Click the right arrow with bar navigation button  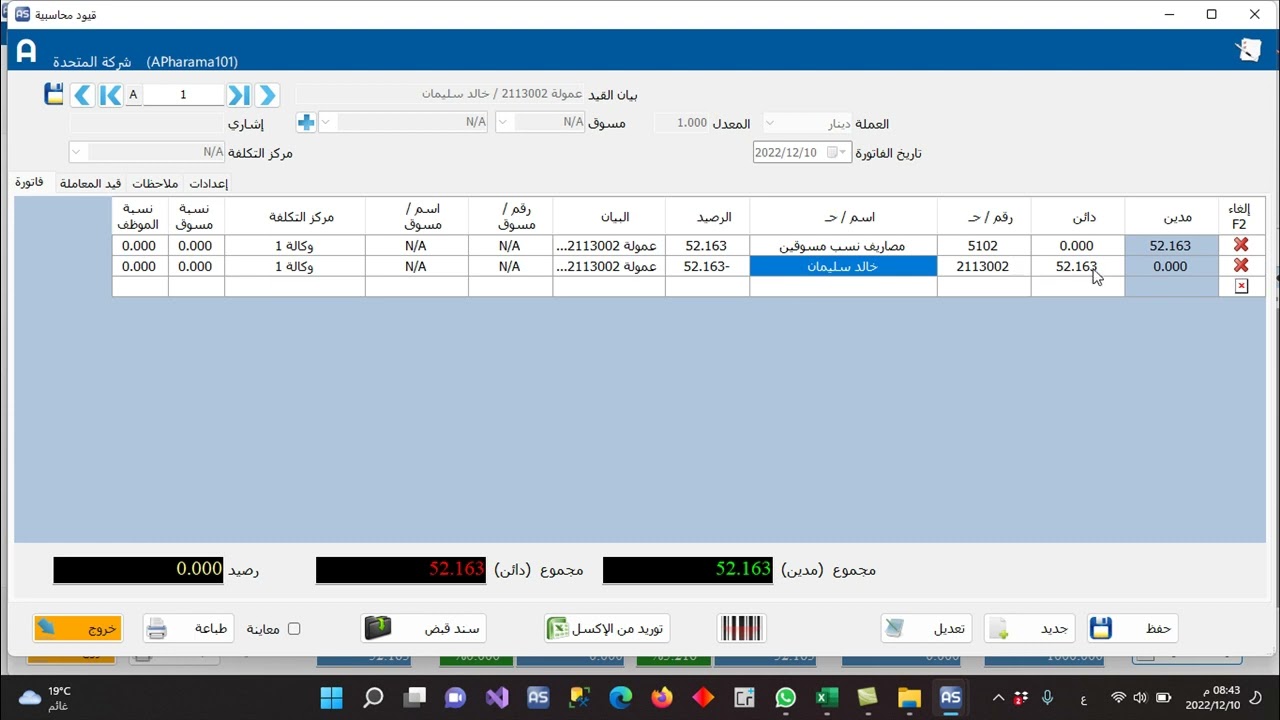(238, 95)
